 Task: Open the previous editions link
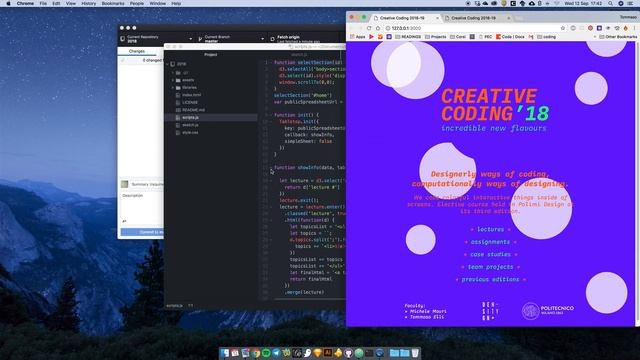(x=490, y=280)
